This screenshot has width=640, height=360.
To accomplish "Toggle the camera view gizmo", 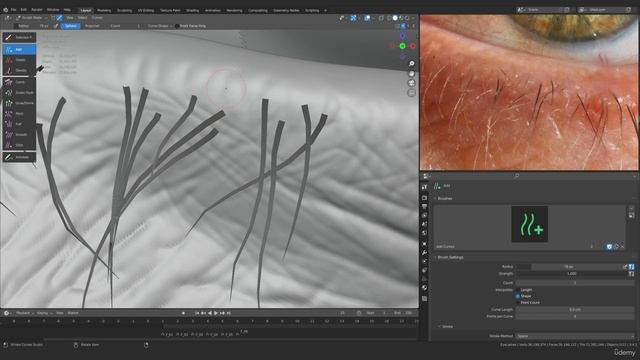I will pos(411,83).
